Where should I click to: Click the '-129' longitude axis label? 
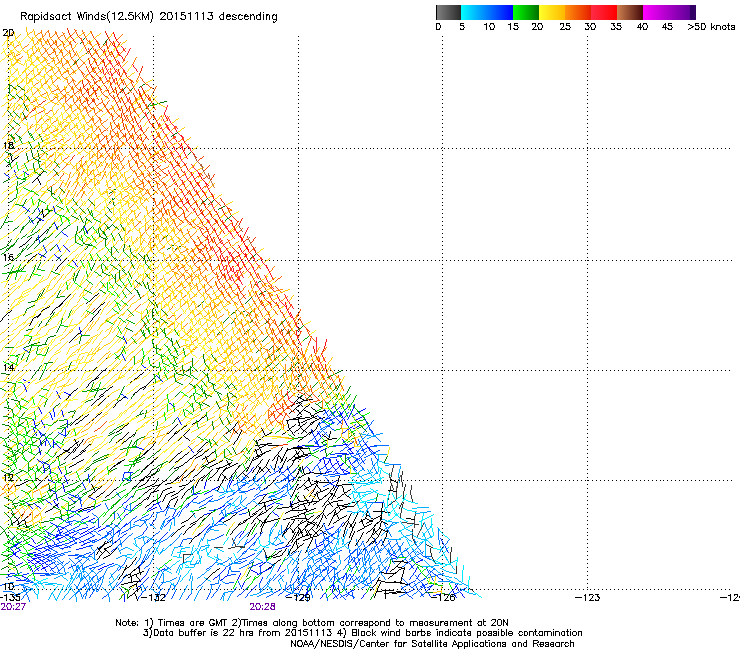(x=298, y=598)
